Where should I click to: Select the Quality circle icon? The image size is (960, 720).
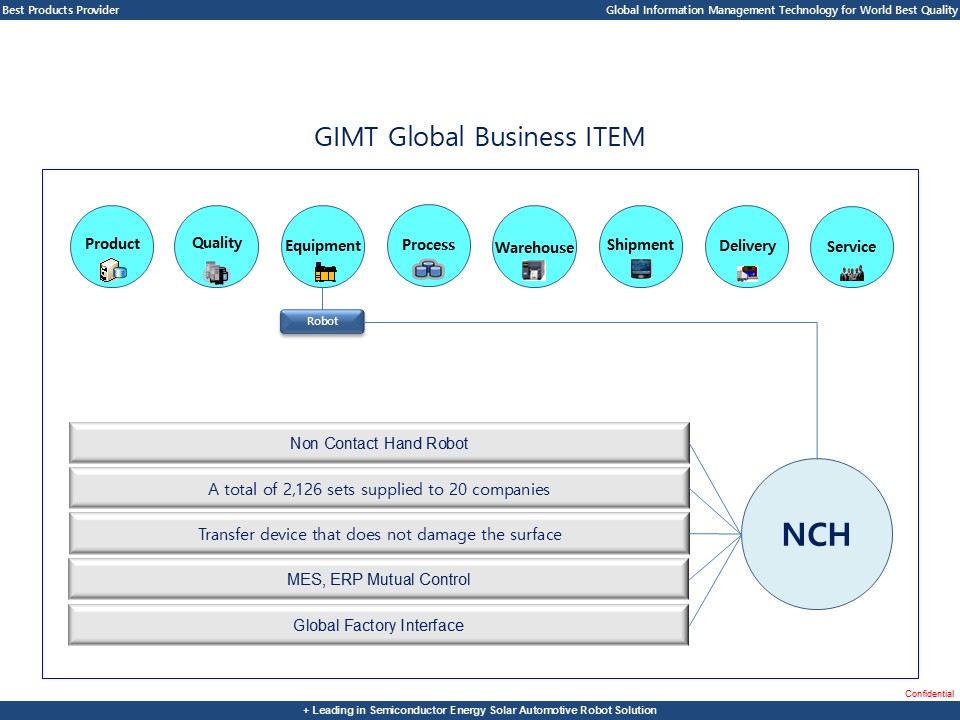point(216,246)
